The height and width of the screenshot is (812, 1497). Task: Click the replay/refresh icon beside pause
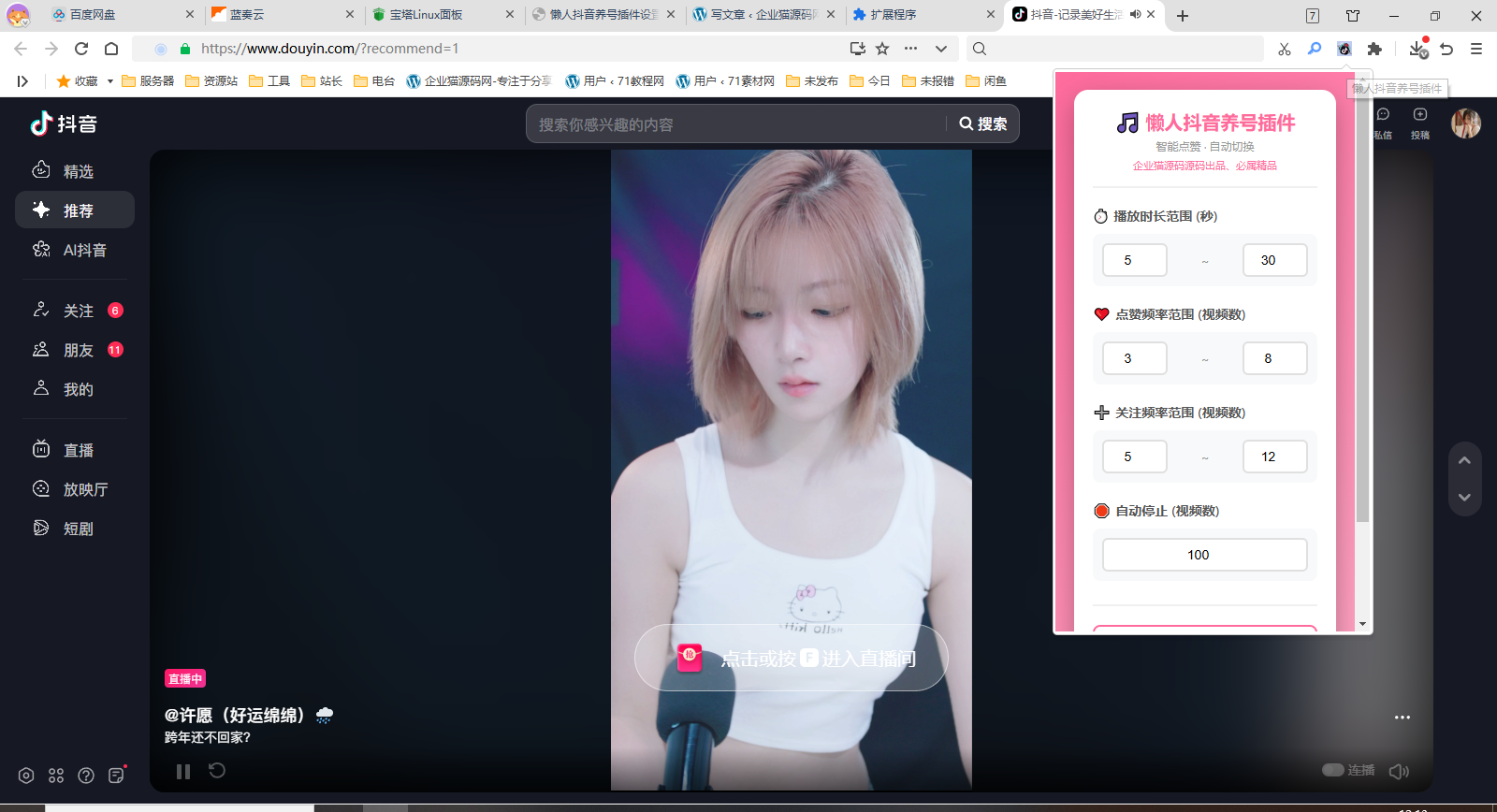pos(217,771)
